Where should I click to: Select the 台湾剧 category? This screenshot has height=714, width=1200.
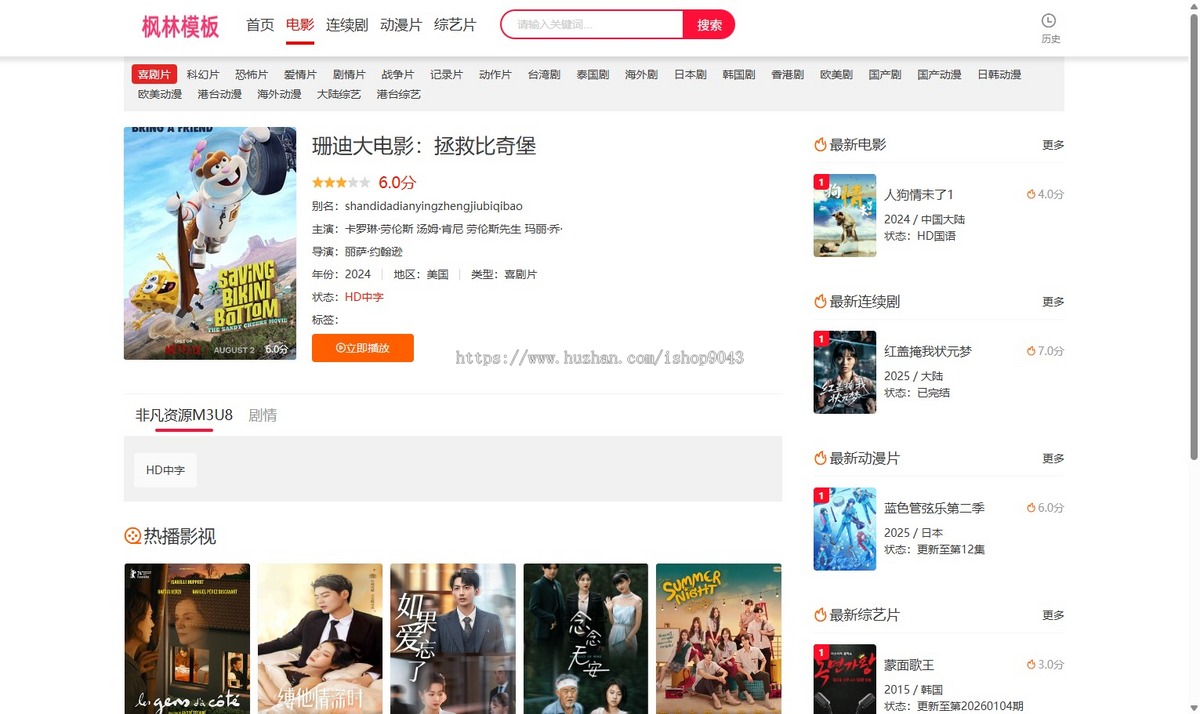click(x=544, y=75)
